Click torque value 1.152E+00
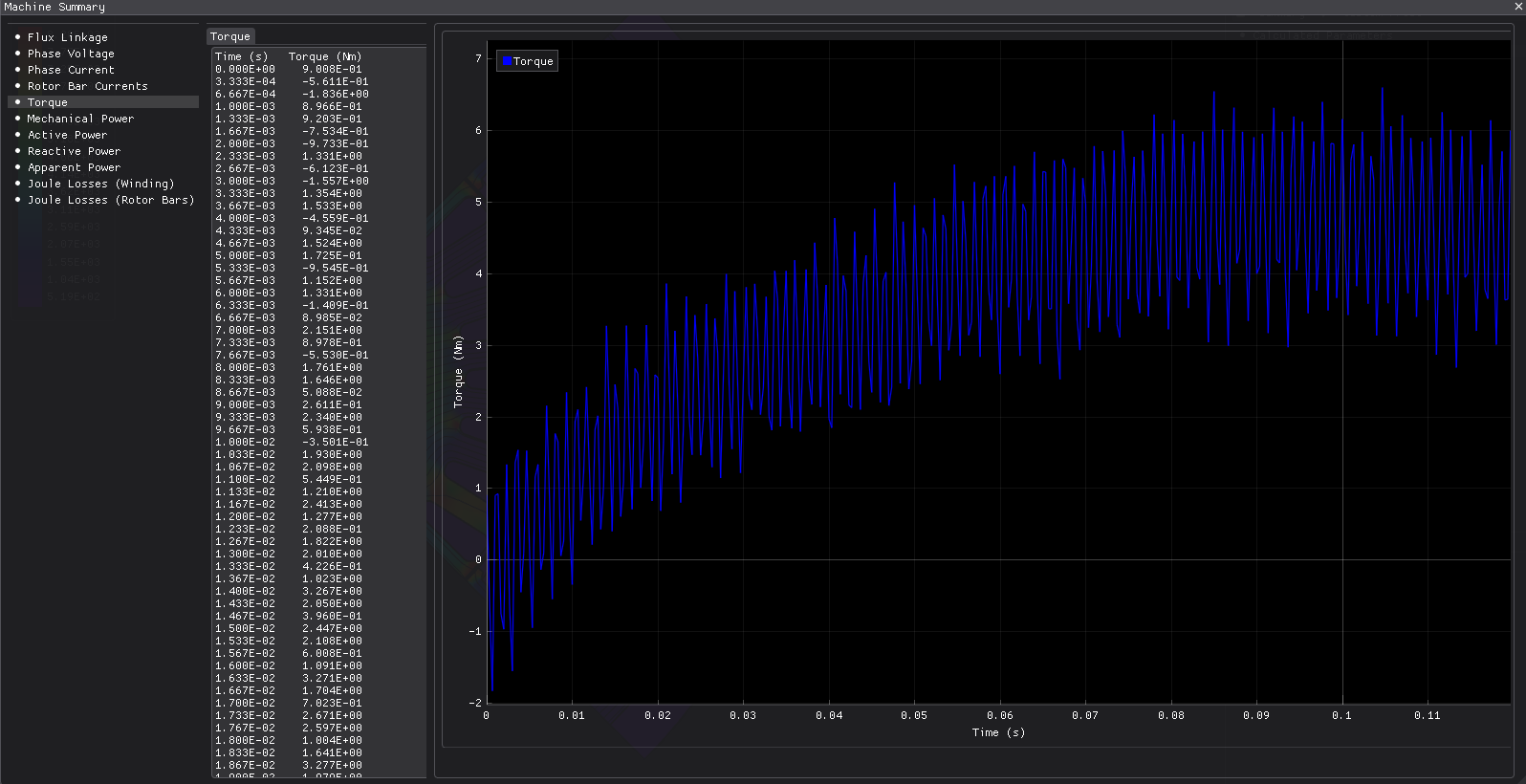Screen dimensions: 1526x784 (x=332, y=280)
